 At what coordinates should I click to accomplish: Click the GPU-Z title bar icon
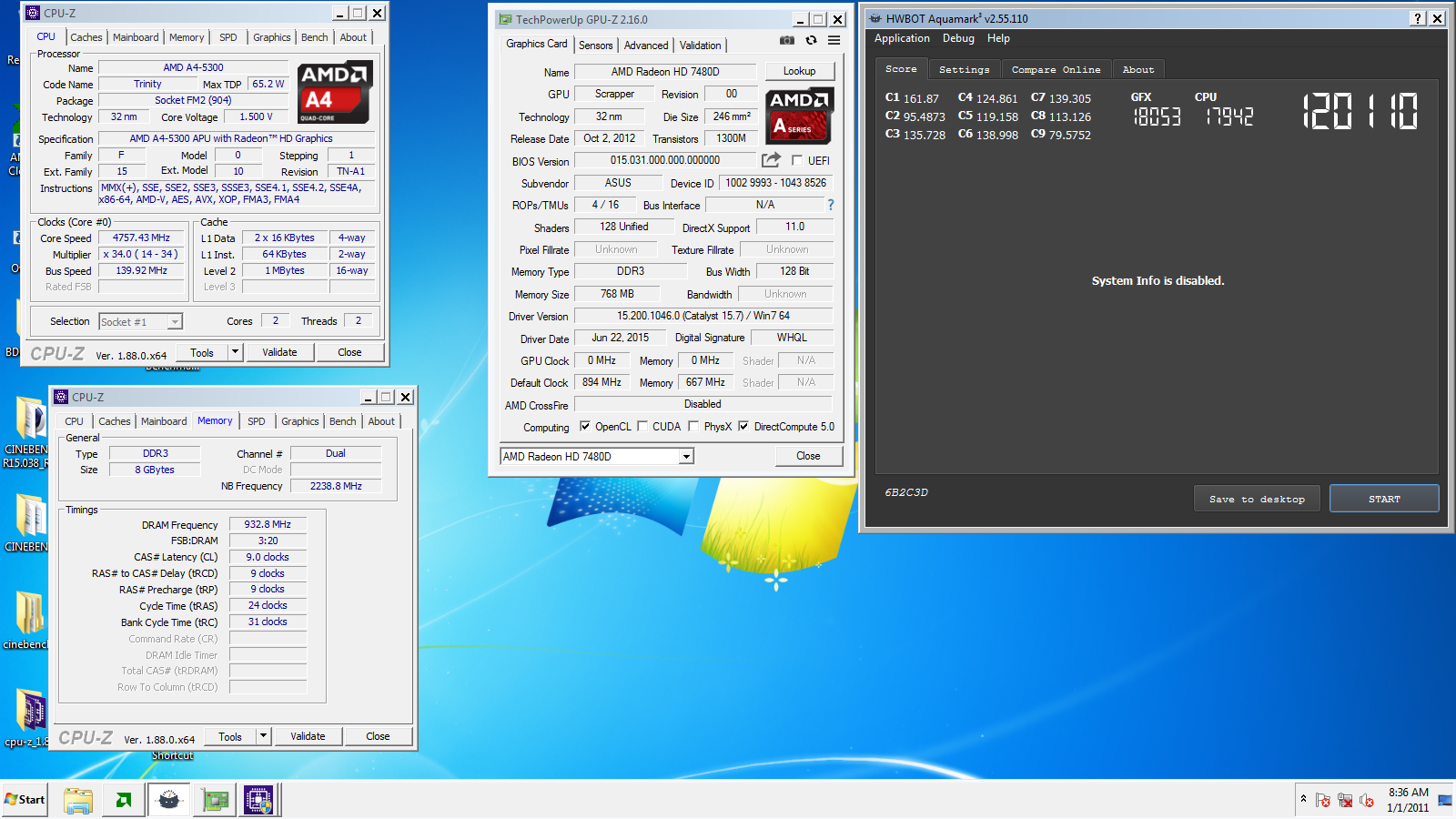(505, 19)
